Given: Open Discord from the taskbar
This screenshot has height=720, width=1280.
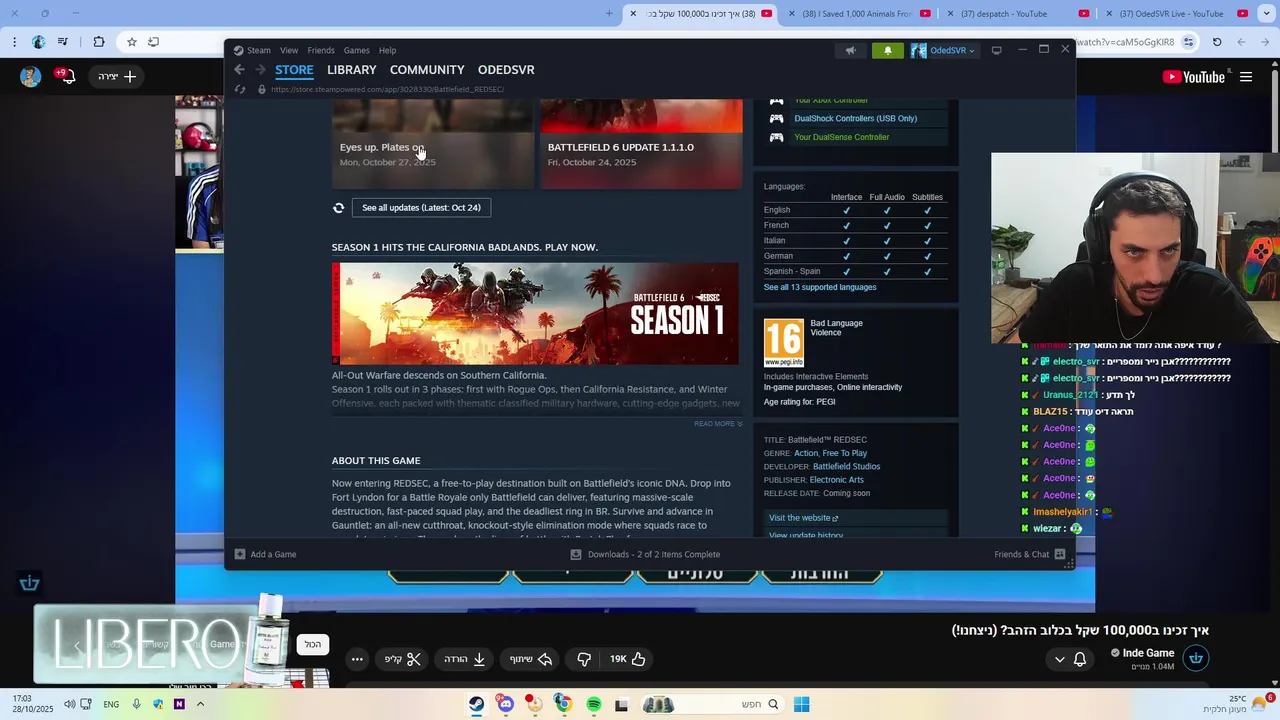Looking at the screenshot, I should pyautogui.click(x=505, y=704).
